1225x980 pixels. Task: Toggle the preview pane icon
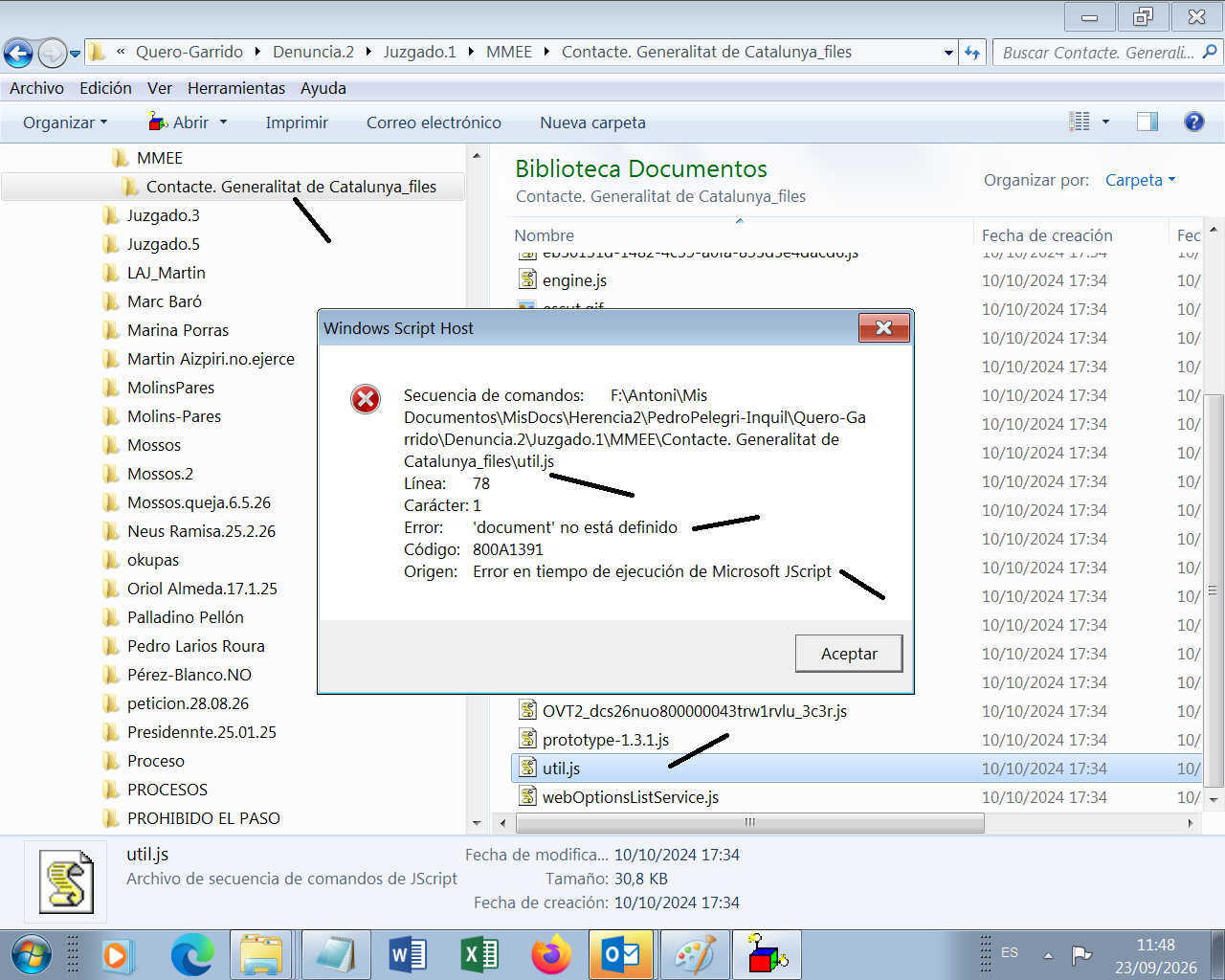click(x=1147, y=122)
